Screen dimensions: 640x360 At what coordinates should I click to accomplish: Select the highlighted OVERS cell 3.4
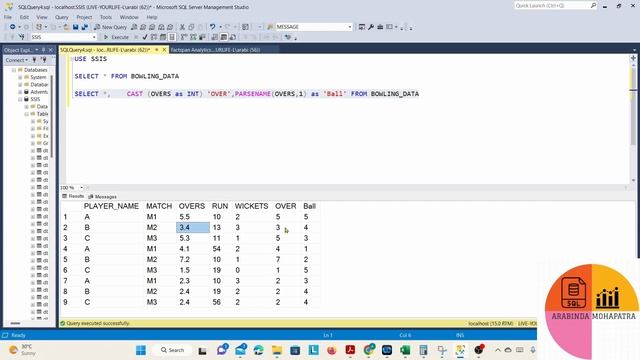[x=193, y=227]
